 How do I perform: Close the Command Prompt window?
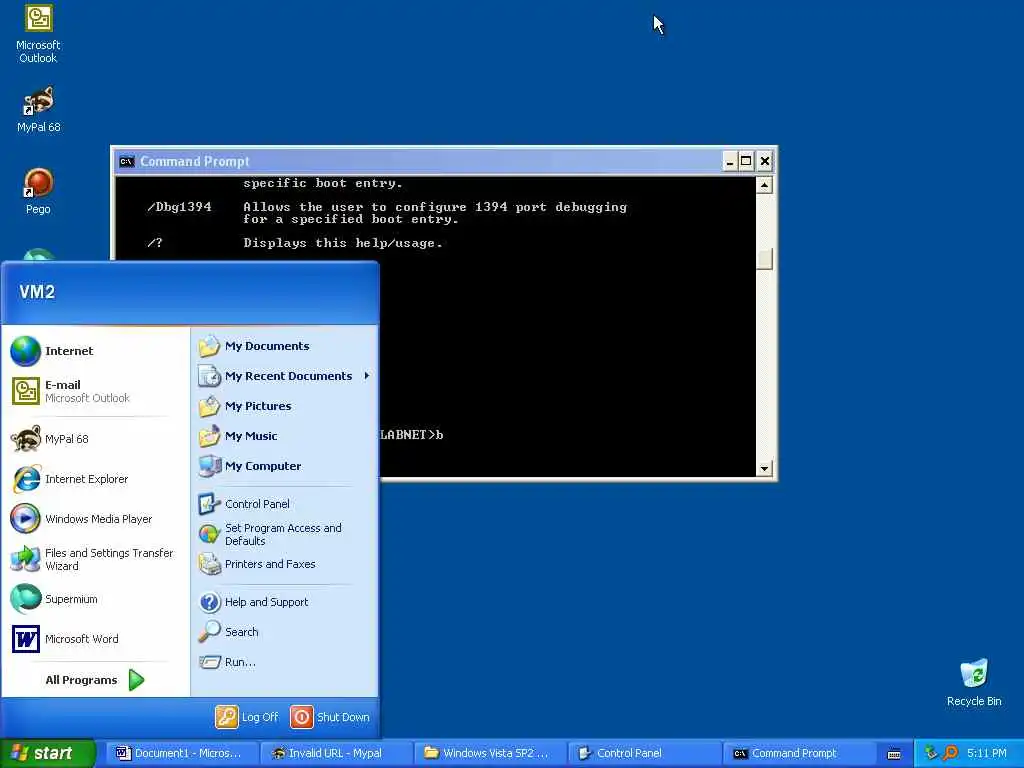(765, 161)
